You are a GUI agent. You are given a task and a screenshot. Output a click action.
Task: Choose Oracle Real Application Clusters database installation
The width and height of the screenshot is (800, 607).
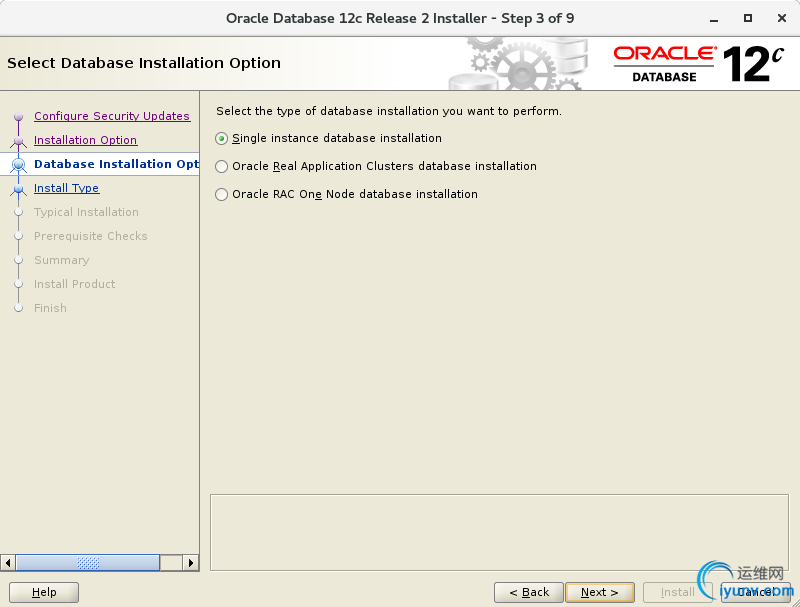pyautogui.click(x=221, y=166)
